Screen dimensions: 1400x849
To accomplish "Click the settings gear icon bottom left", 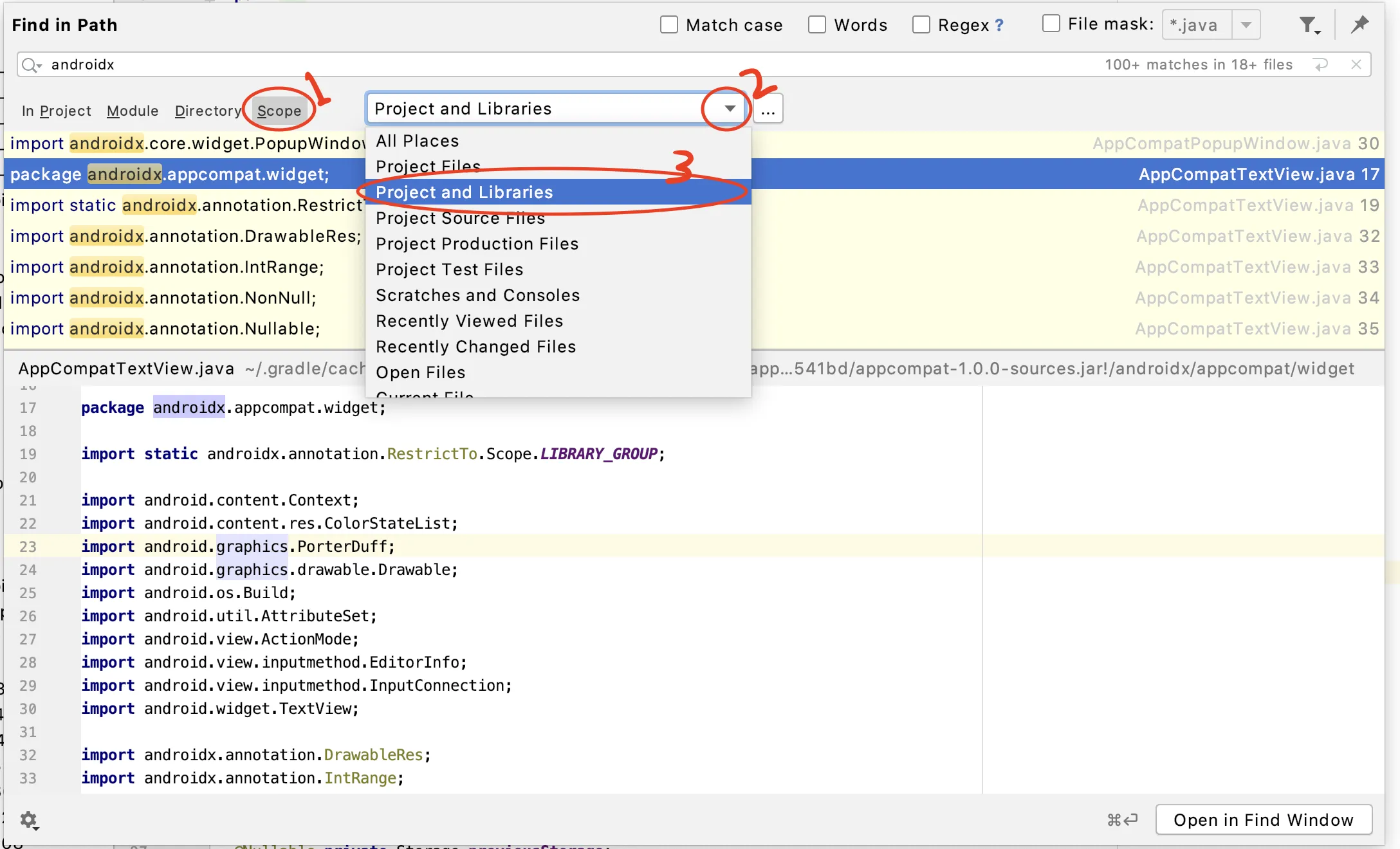I will 27,820.
